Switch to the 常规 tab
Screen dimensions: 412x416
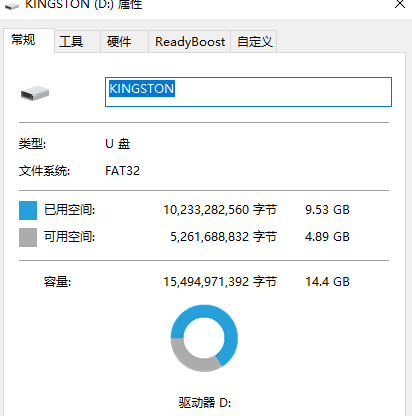[x=29, y=40]
